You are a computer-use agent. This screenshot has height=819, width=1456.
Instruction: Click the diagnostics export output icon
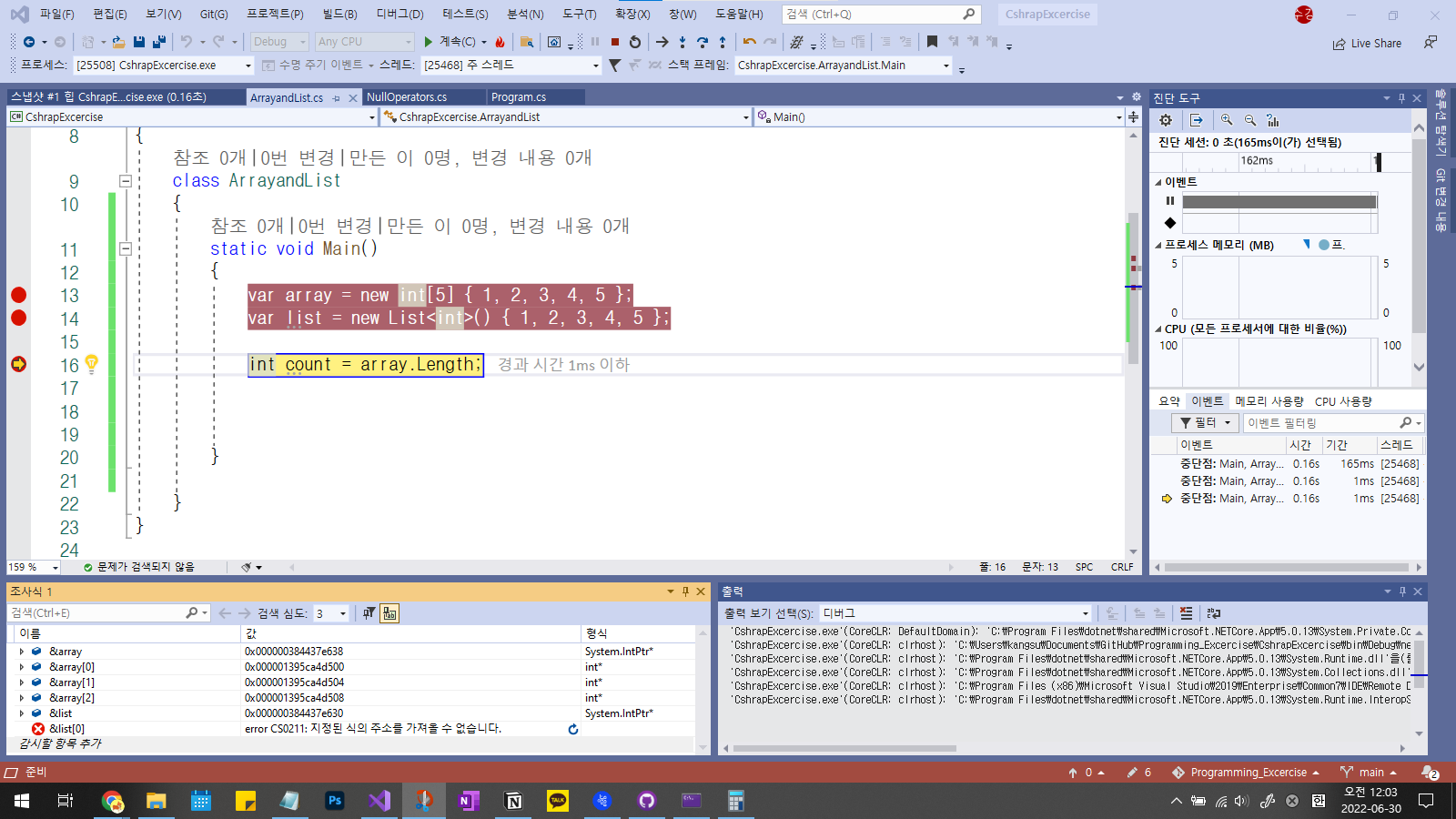point(1197,120)
